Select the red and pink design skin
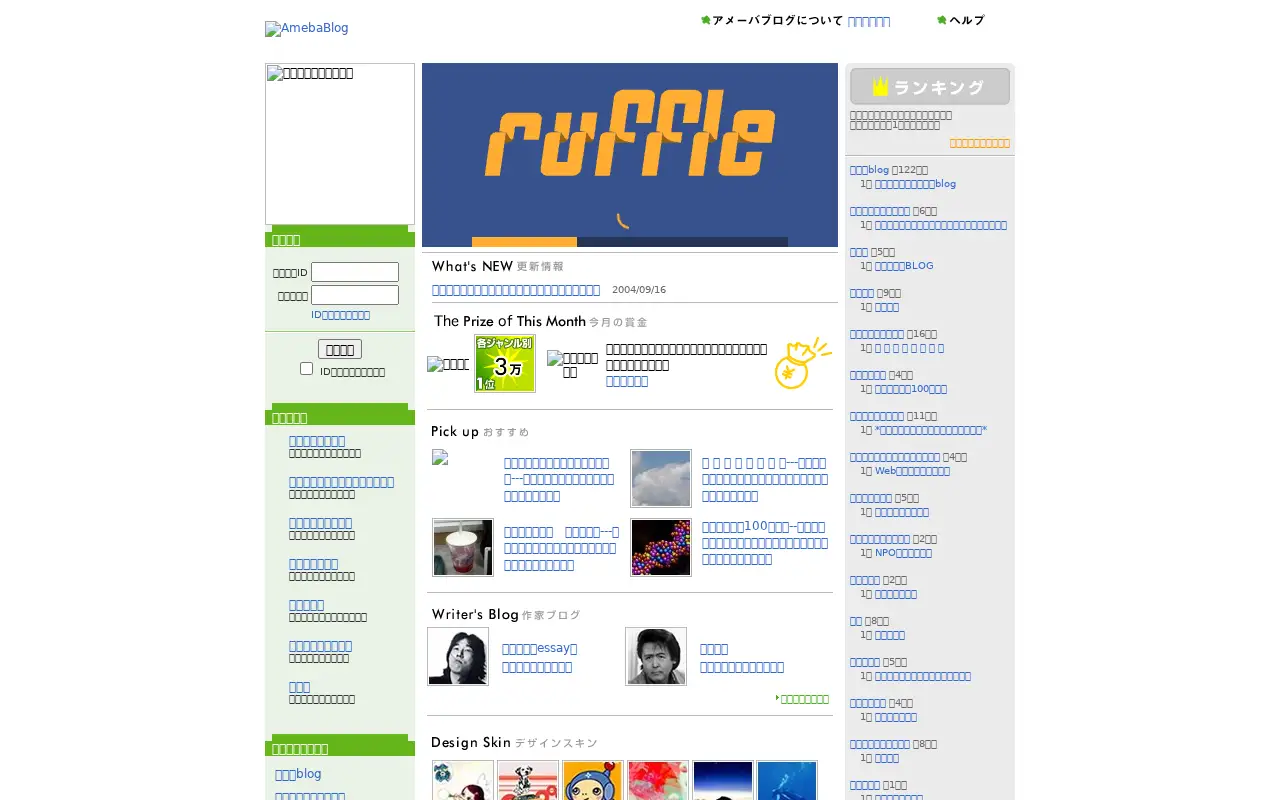Screen dimensions: 1280x800 [x=658, y=781]
